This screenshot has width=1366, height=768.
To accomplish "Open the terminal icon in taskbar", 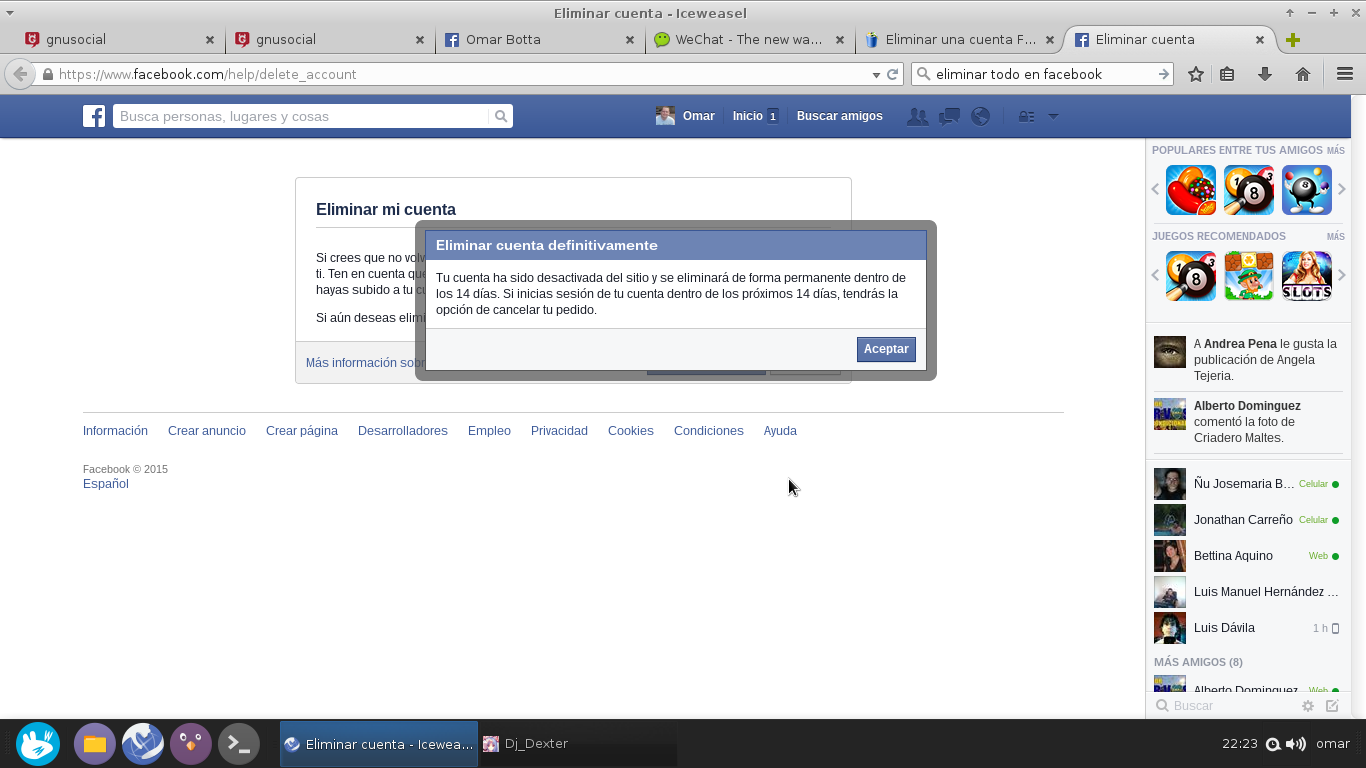I will pos(239,744).
